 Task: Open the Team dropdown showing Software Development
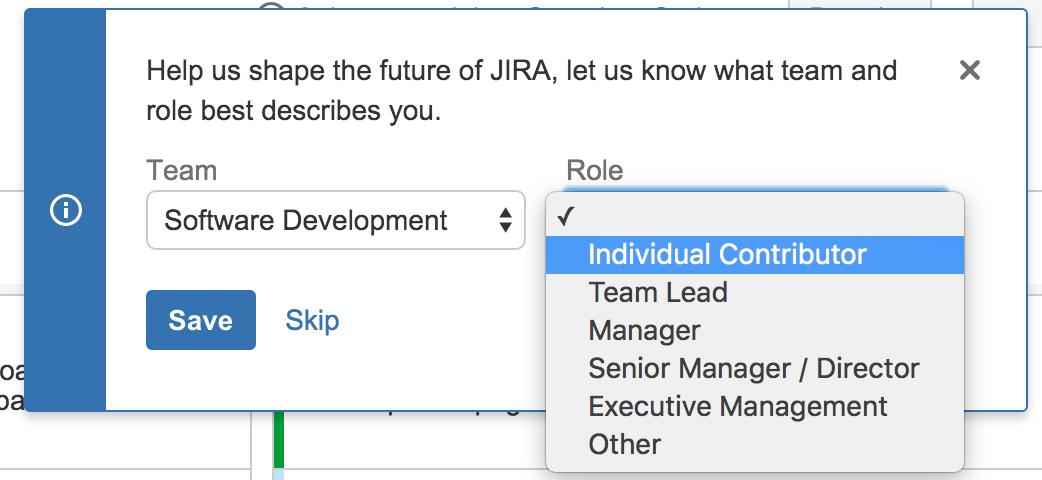[320, 220]
